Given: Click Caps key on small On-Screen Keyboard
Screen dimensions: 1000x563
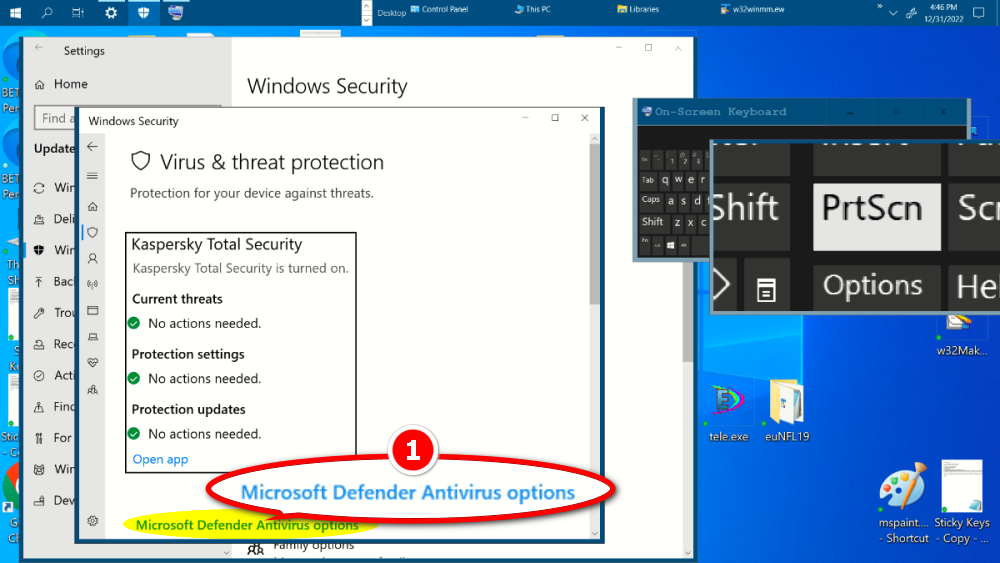Looking at the screenshot, I should click(651, 200).
